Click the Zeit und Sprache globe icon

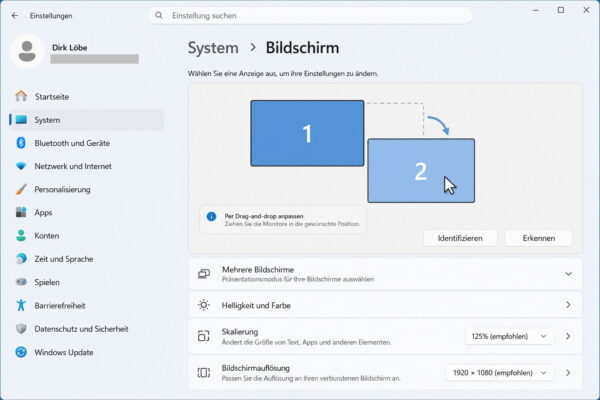point(21,259)
